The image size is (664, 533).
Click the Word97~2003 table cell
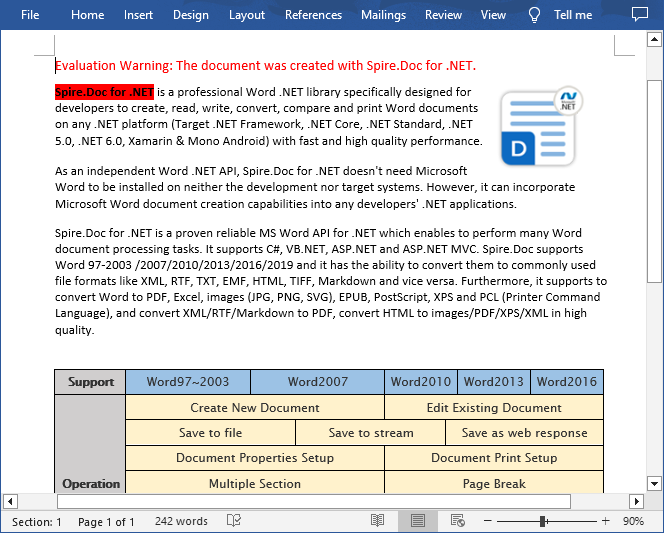188,382
